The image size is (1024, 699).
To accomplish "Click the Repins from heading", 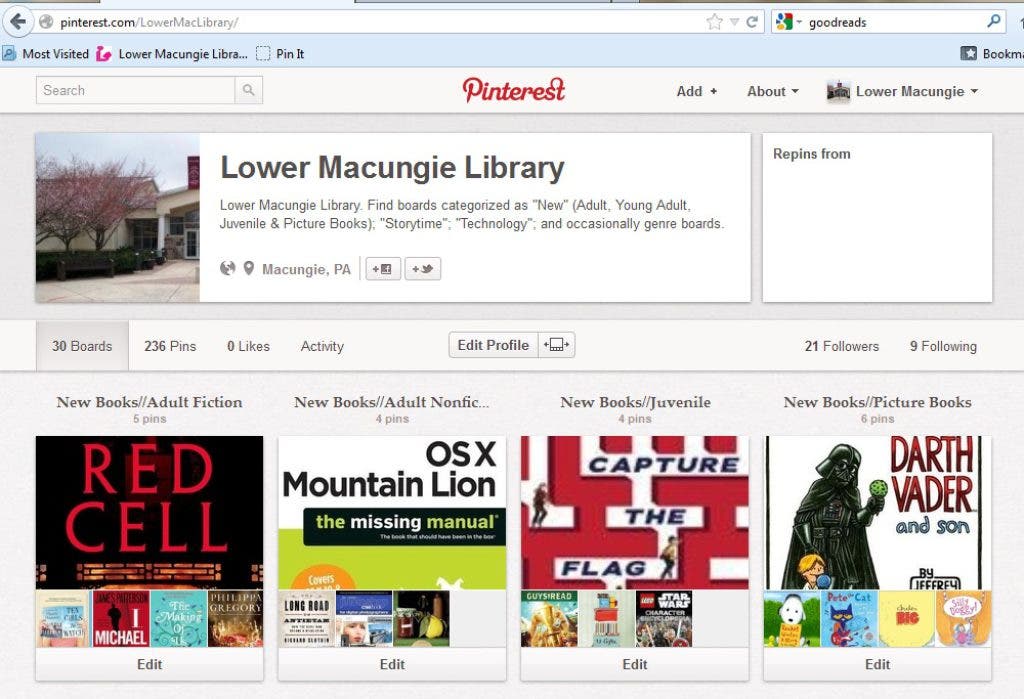I will tap(812, 154).
